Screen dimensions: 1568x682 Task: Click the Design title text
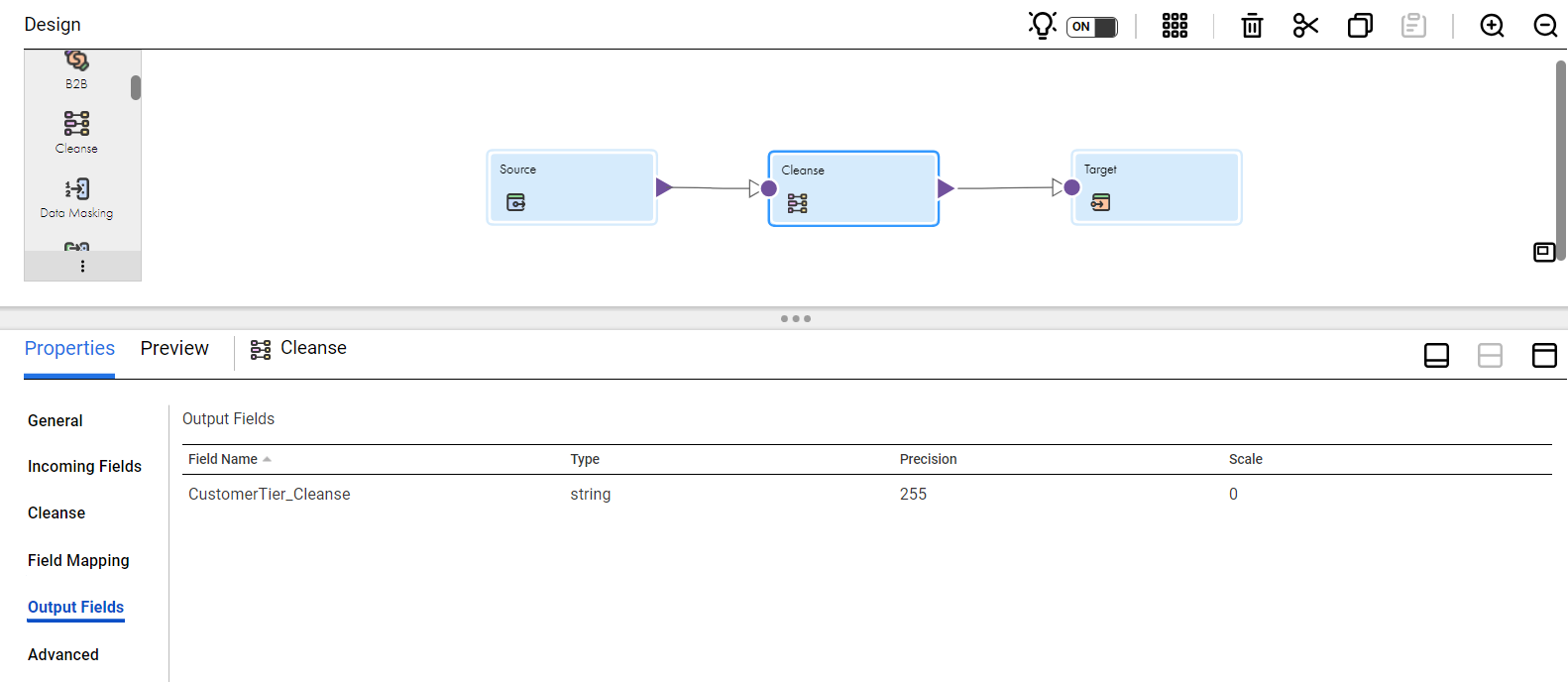pos(53,24)
